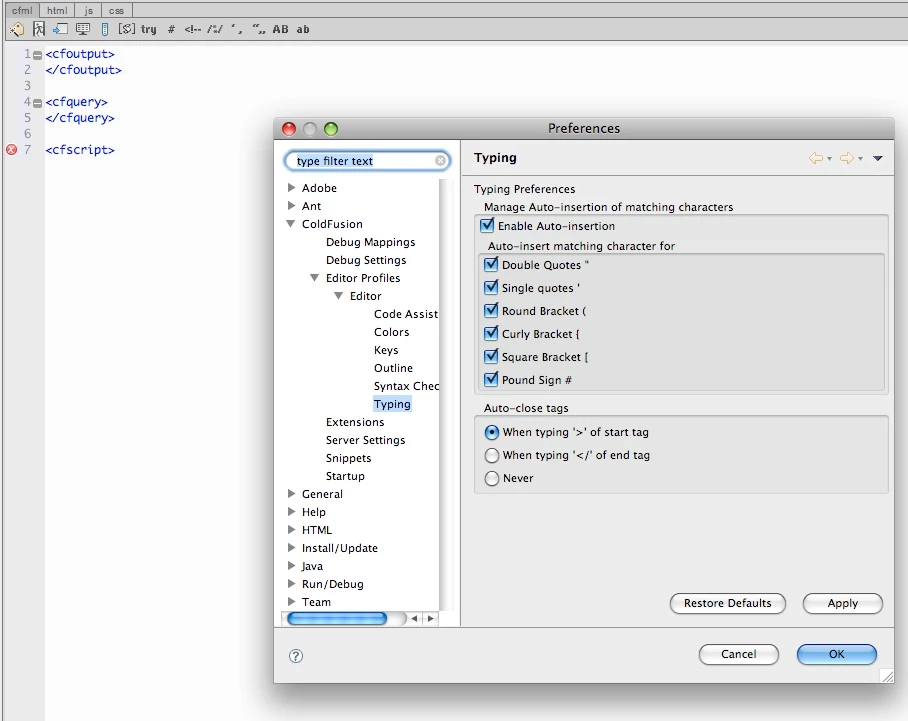This screenshot has width=908, height=721.
Task: Toggle the Round Bracket checkbox
Action: tap(491, 310)
